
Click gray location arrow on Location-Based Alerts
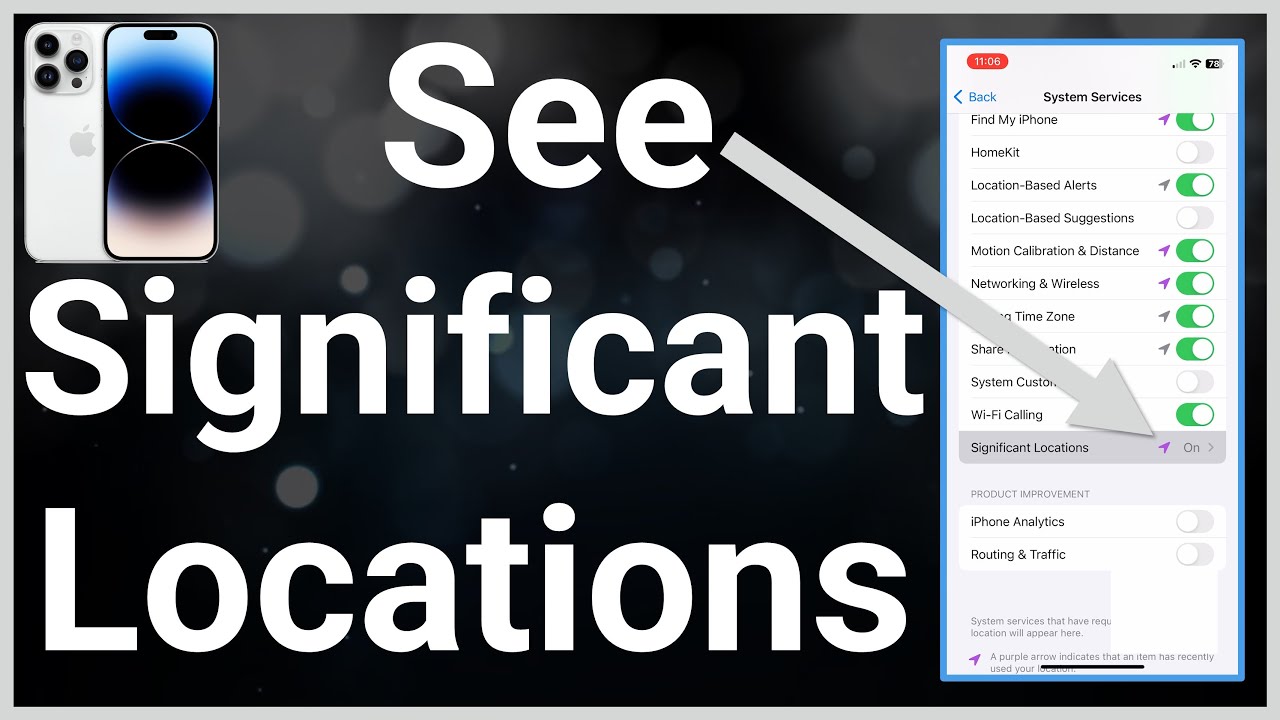point(1164,185)
